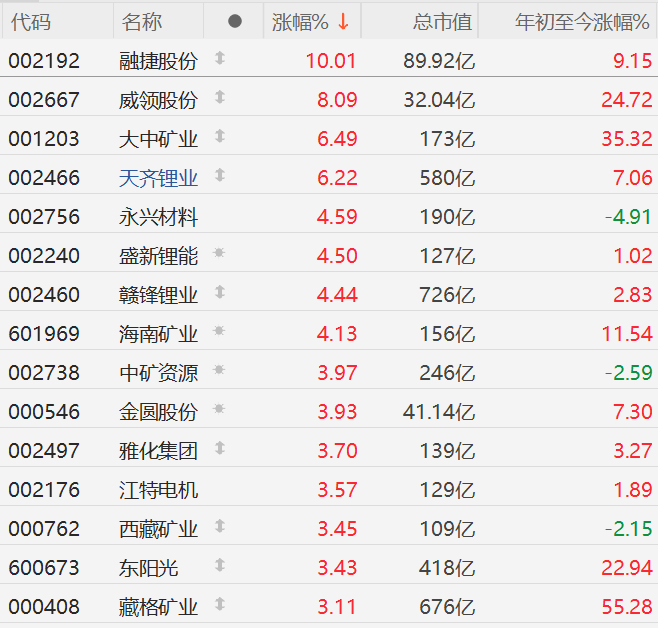Image resolution: width=658 pixels, height=628 pixels.
Task: Sort by 涨幅% column header
Action: coord(312,21)
